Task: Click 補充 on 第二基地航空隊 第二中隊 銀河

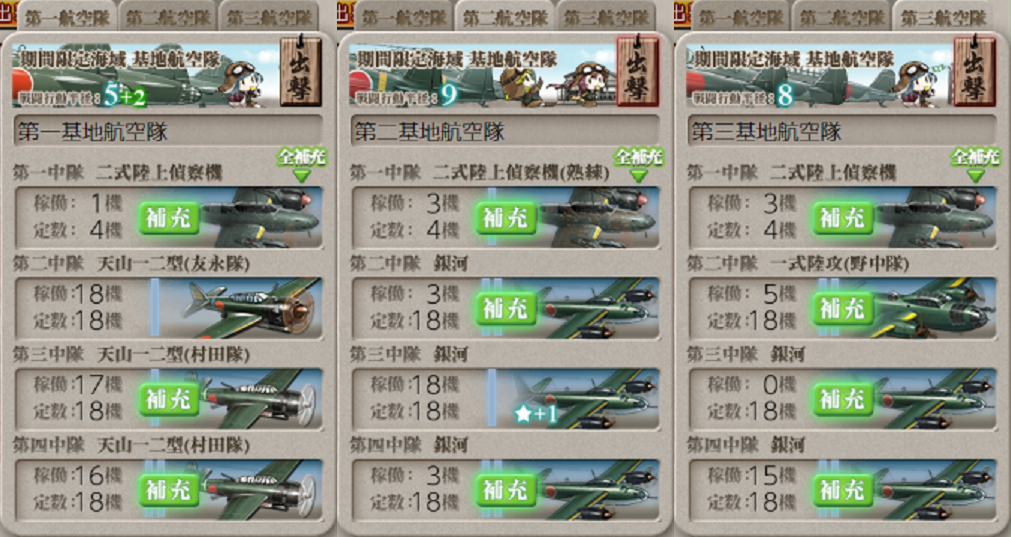Action: [x=506, y=309]
